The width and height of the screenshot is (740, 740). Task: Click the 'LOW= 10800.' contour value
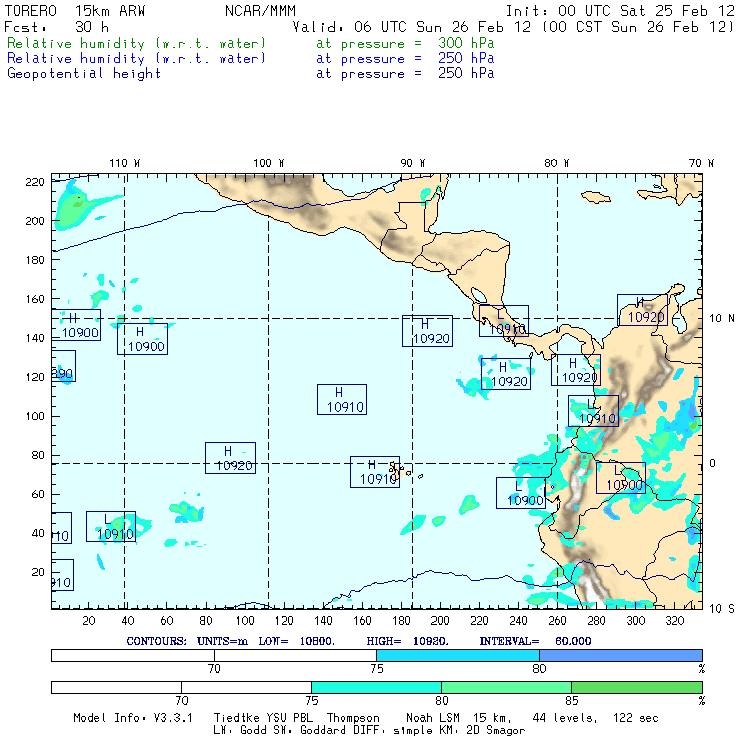click(x=296, y=641)
